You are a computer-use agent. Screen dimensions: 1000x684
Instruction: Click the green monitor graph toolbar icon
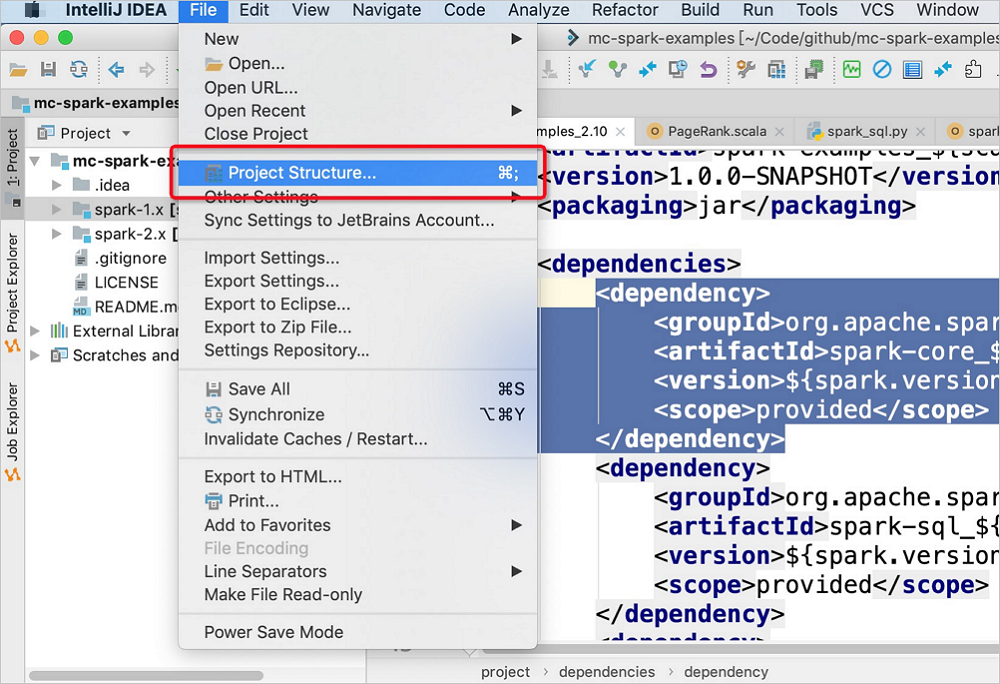(851, 69)
